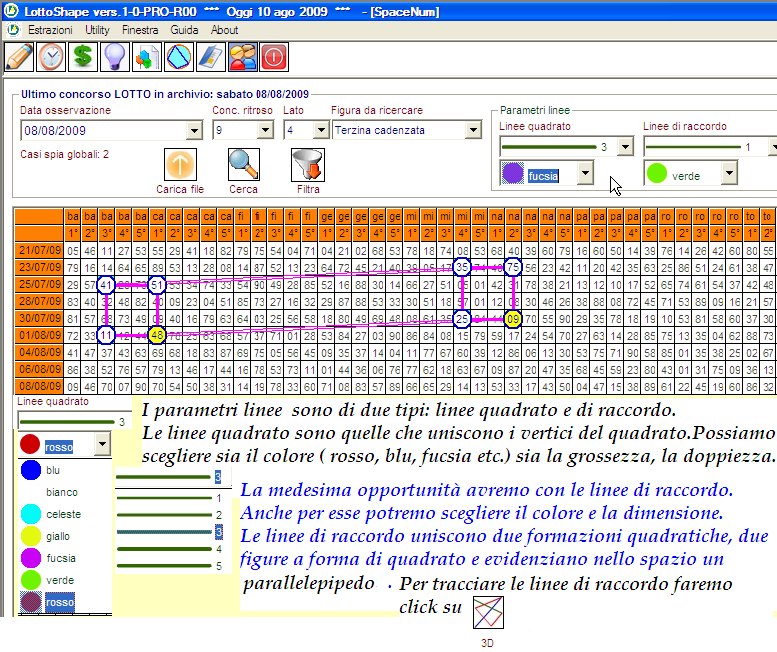The width and height of the screenshot is (777, 652).
Task: Select the 21/07/09 row header
Action: 39,251
